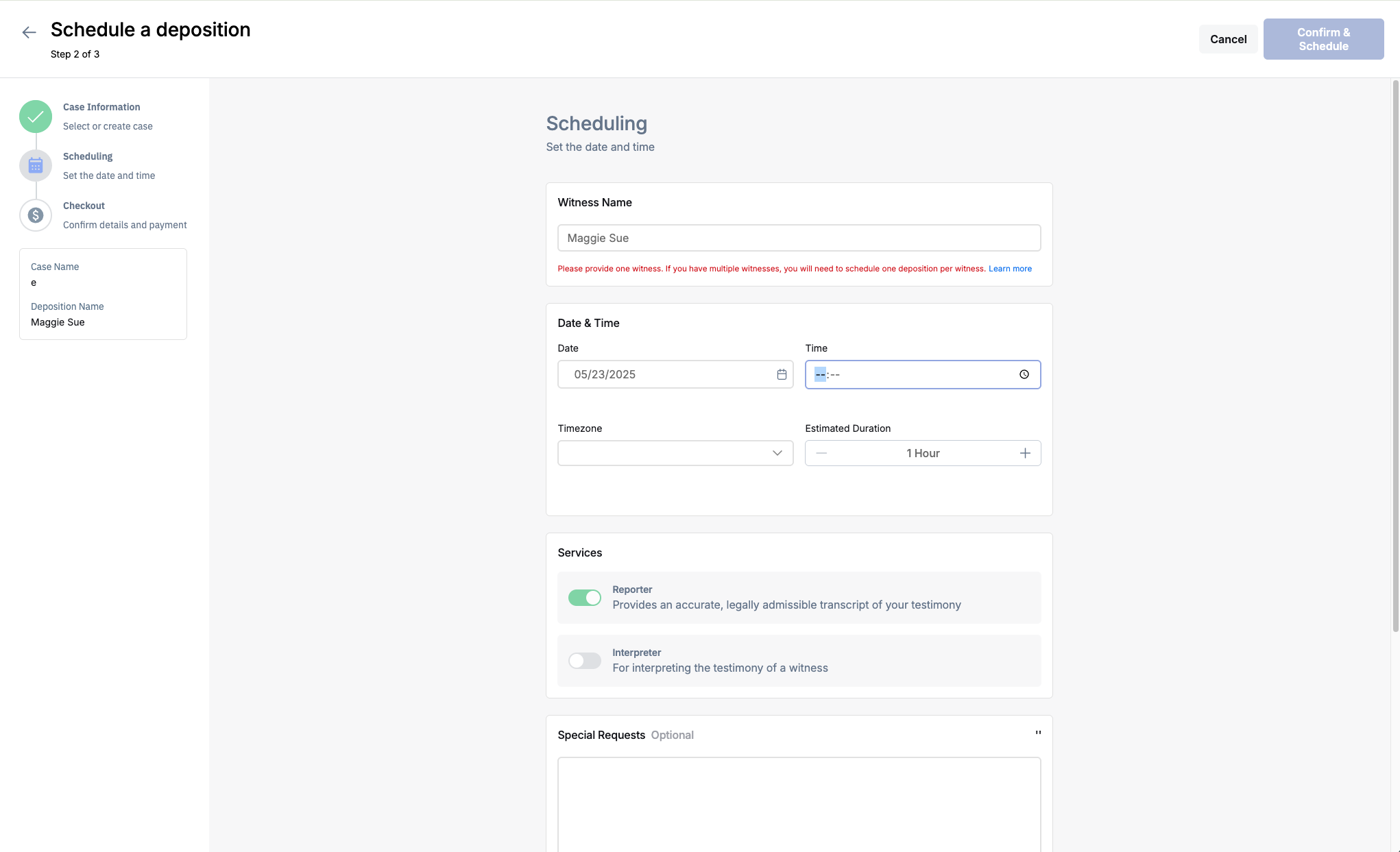
Task: Click the Scheduling calendar step icon
Action: coord(36,166)
